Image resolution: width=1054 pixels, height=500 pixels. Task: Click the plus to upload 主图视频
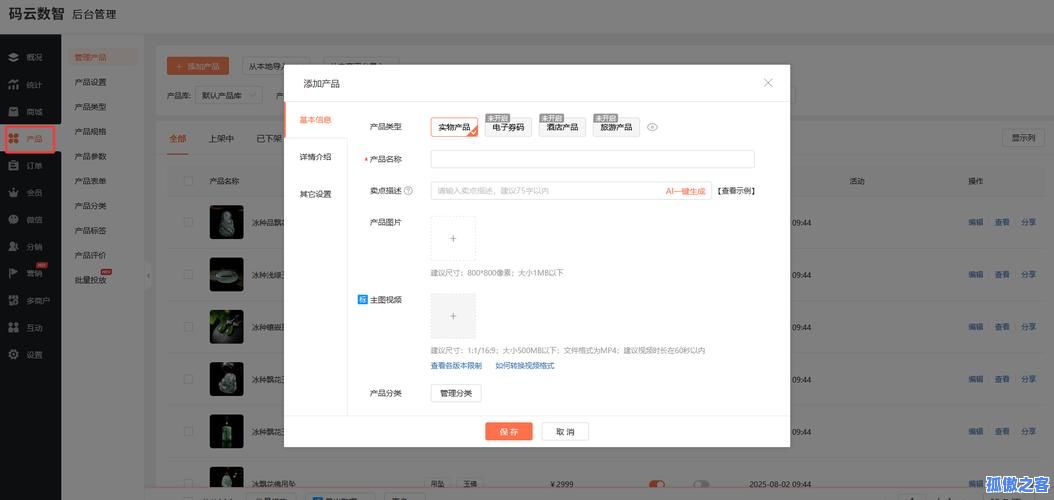tap(453, 316)
